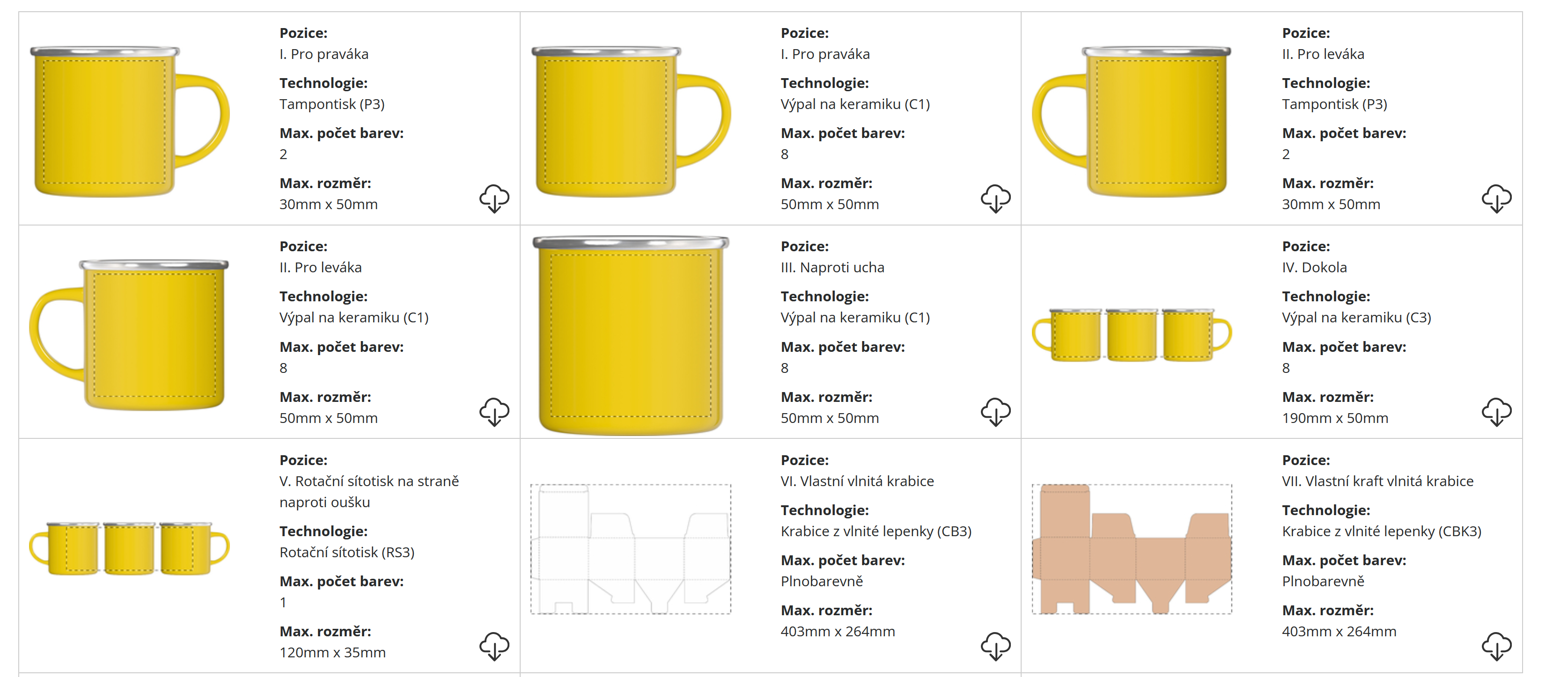Click the Pro praváka Tampontisk mug image
The height and width of the screenshot is (677, 1568).
(x=129, y=122)
